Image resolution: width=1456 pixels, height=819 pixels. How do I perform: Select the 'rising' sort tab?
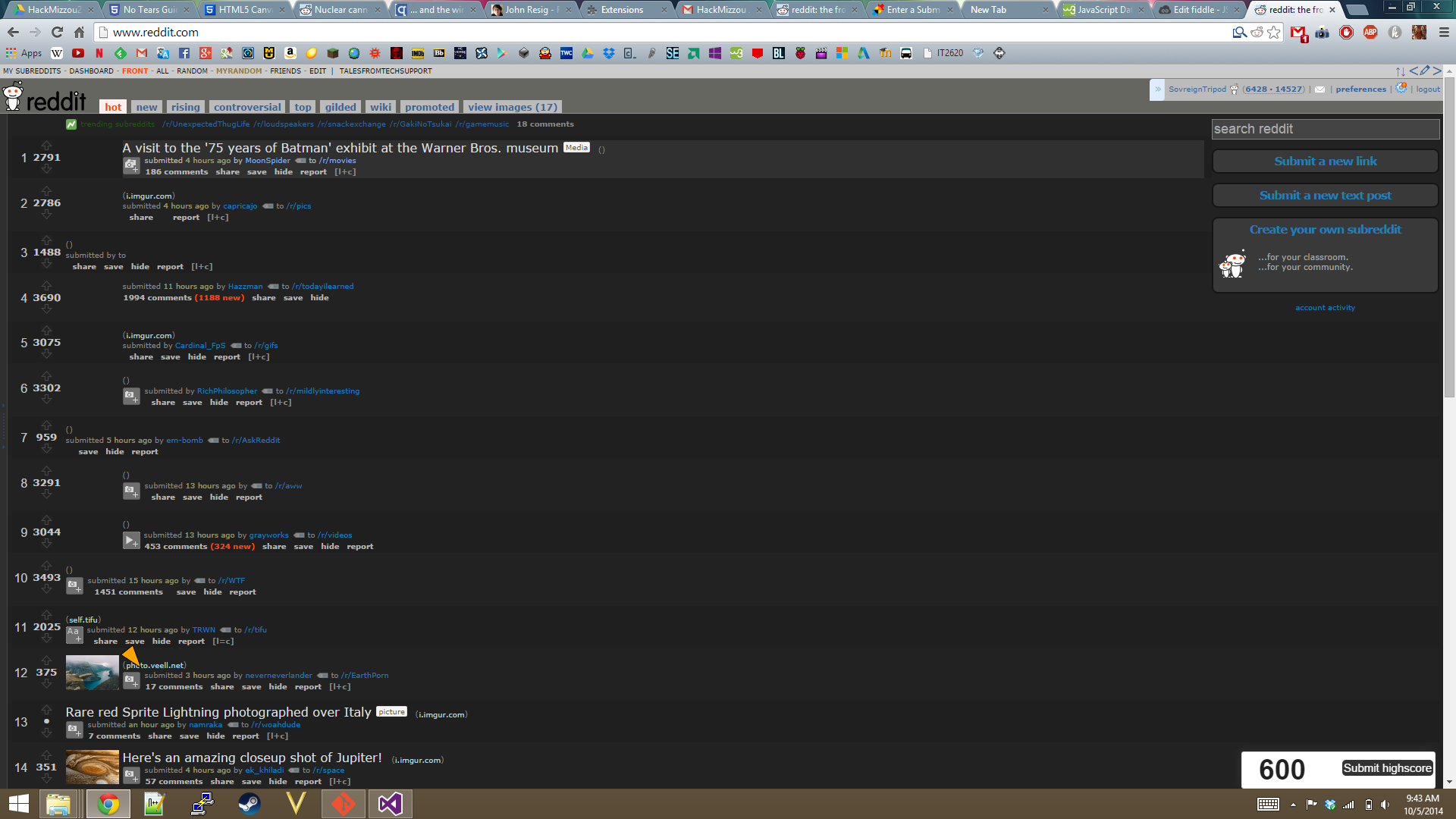[185, 107]
